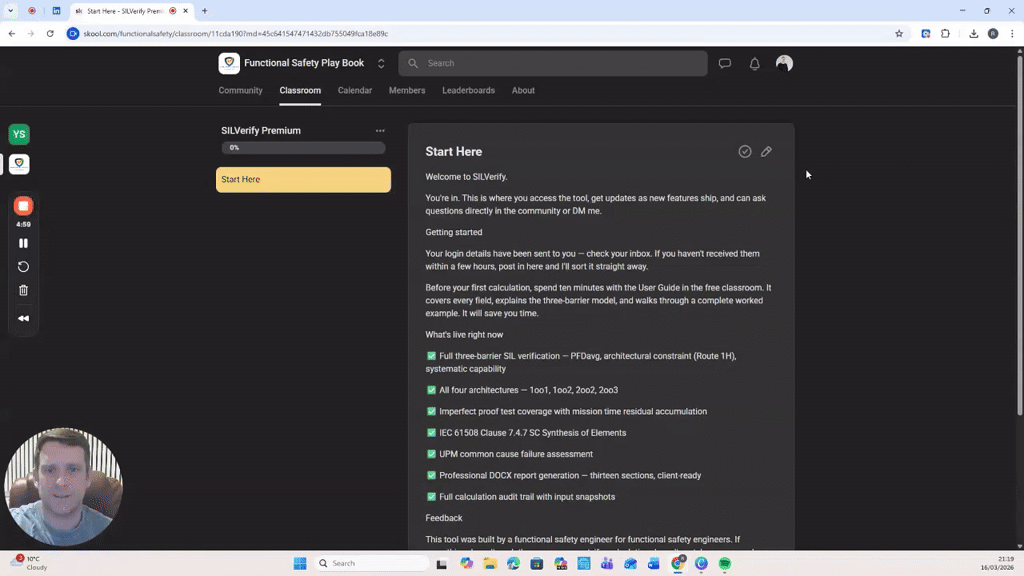
Task: Open the browser extensions puzzle icon
Action: pos(945,33)
